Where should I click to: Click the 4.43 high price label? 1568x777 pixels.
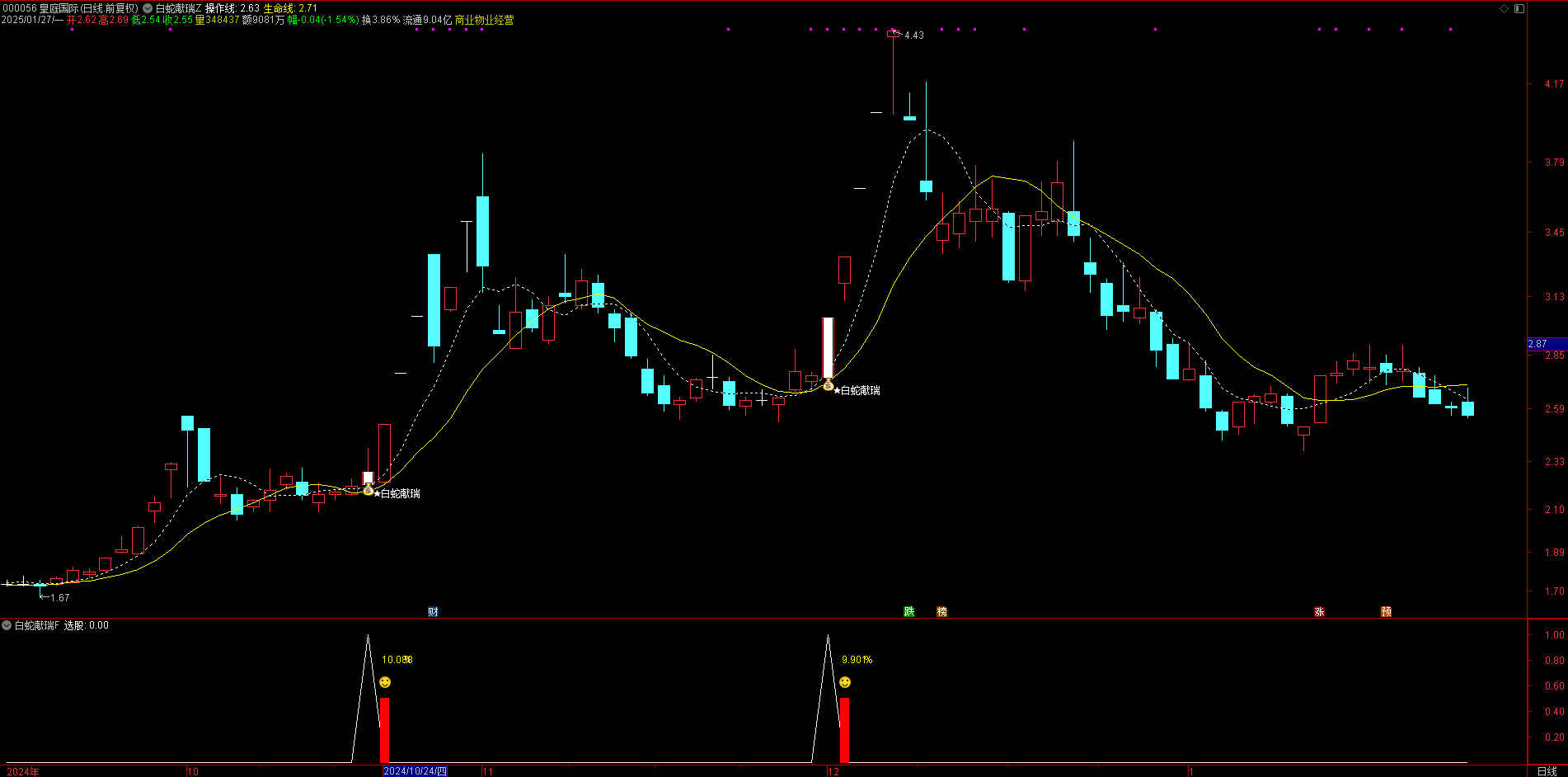[914, 35]
